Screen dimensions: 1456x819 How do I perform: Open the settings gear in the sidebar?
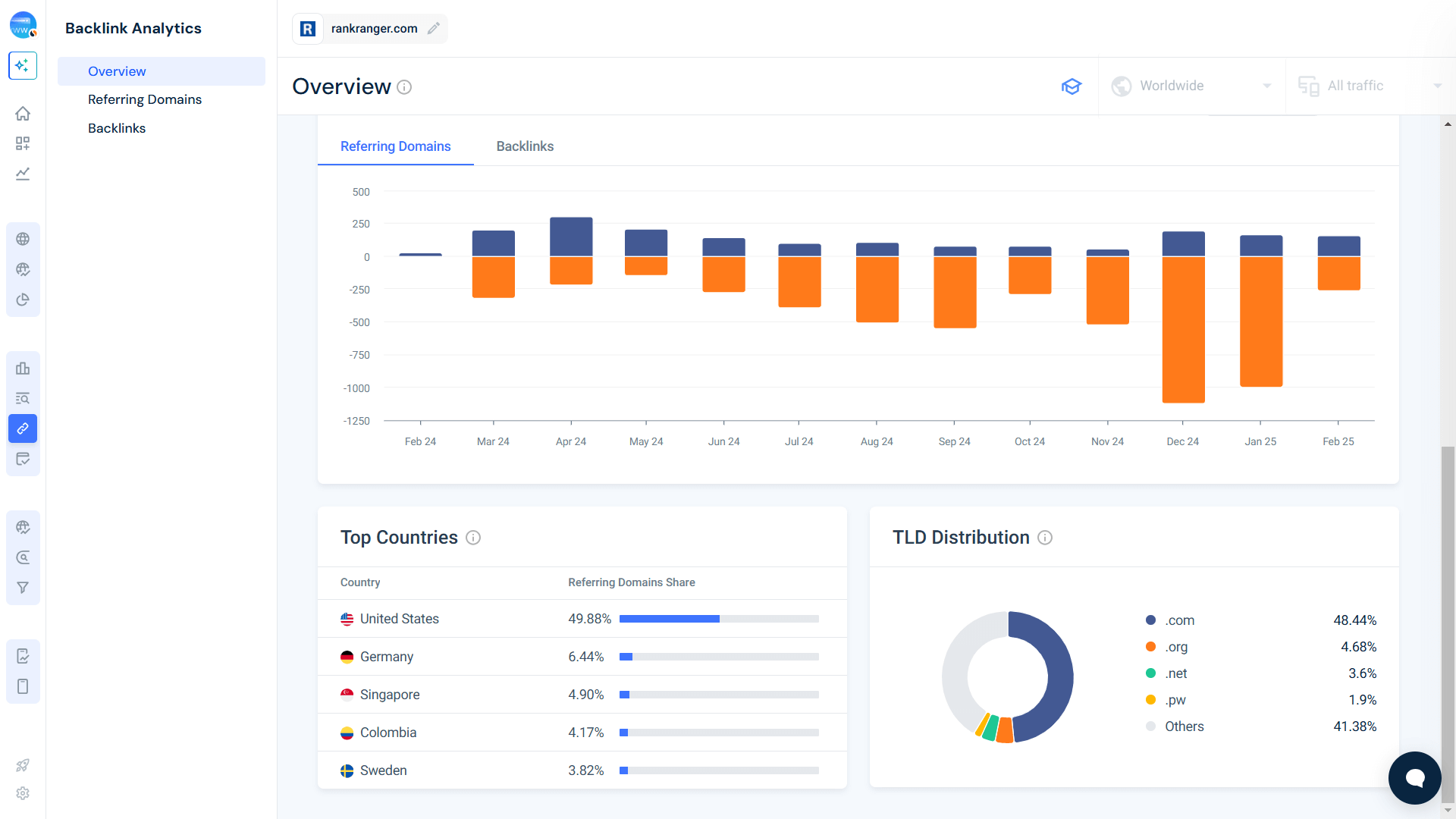(x=23, y=793)
